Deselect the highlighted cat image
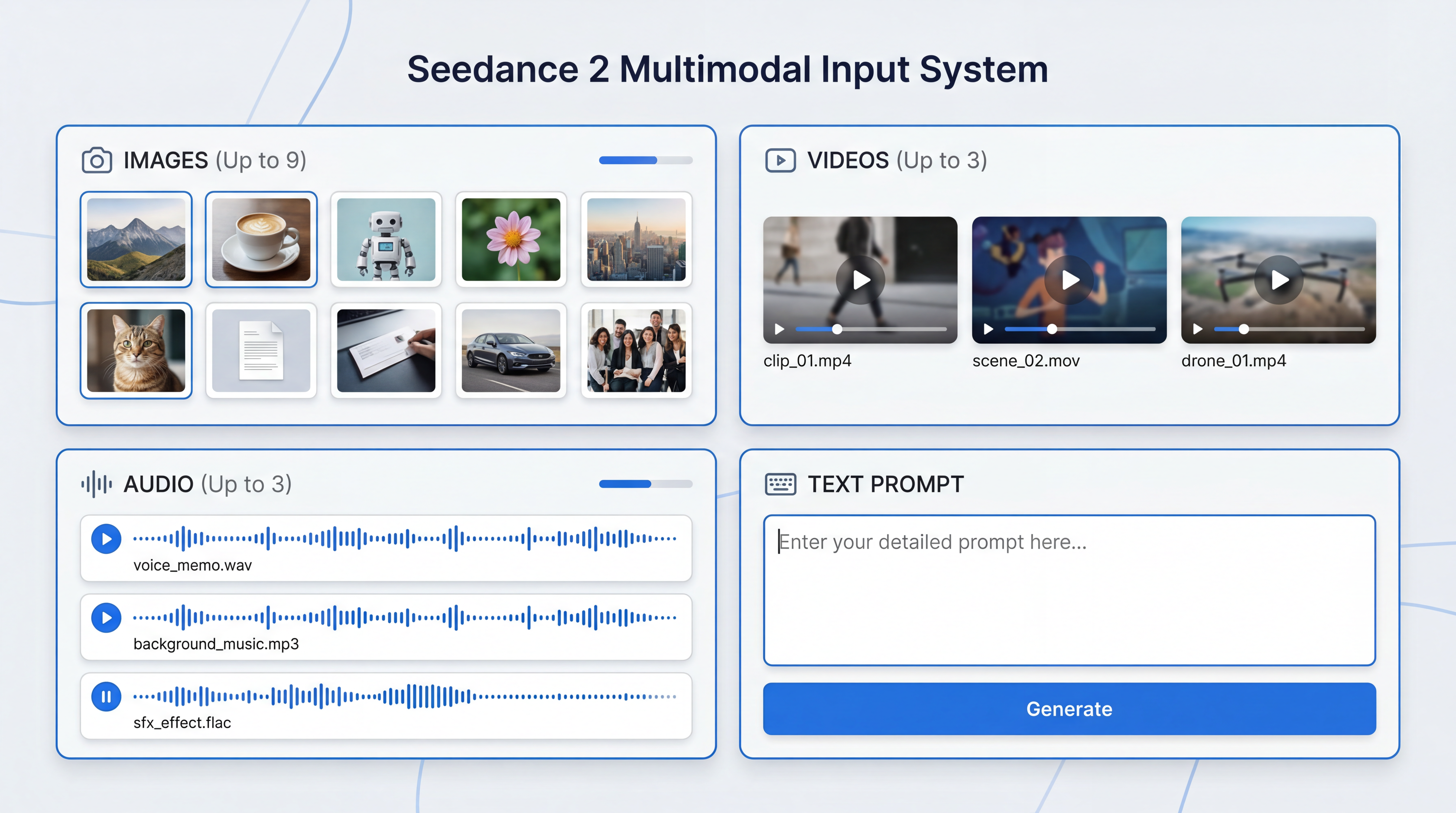The width and height of the screenshot is (1456, 813). 136,351
